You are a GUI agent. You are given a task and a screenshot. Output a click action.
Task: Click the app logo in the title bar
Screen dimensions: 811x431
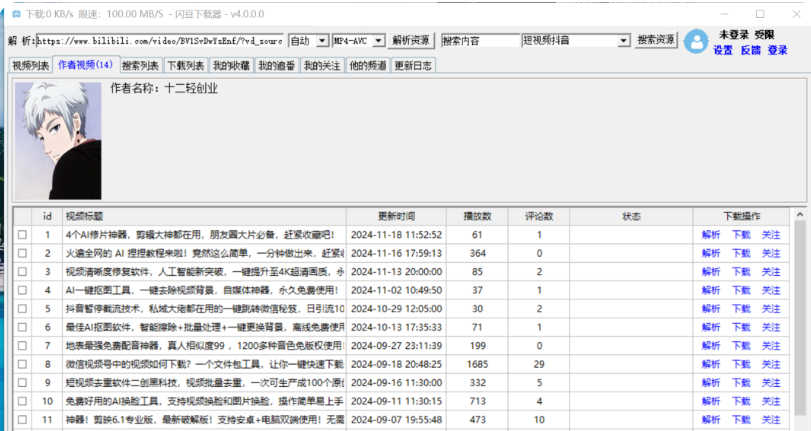tap(15, 14)
